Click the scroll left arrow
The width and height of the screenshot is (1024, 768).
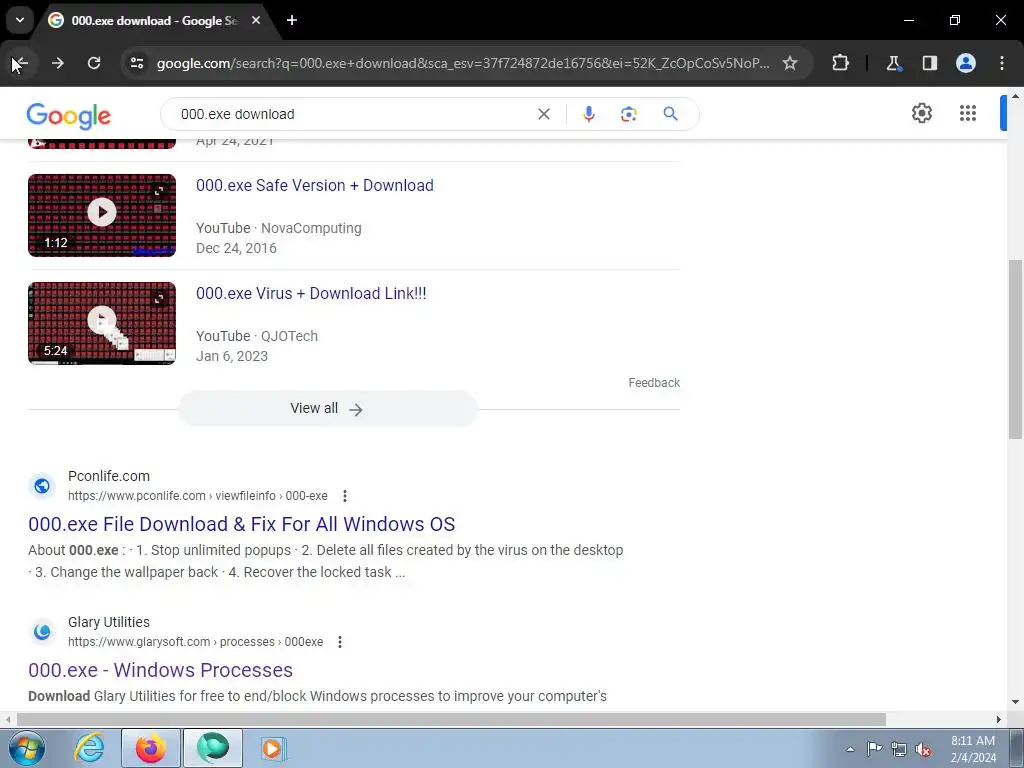point(7,720)
